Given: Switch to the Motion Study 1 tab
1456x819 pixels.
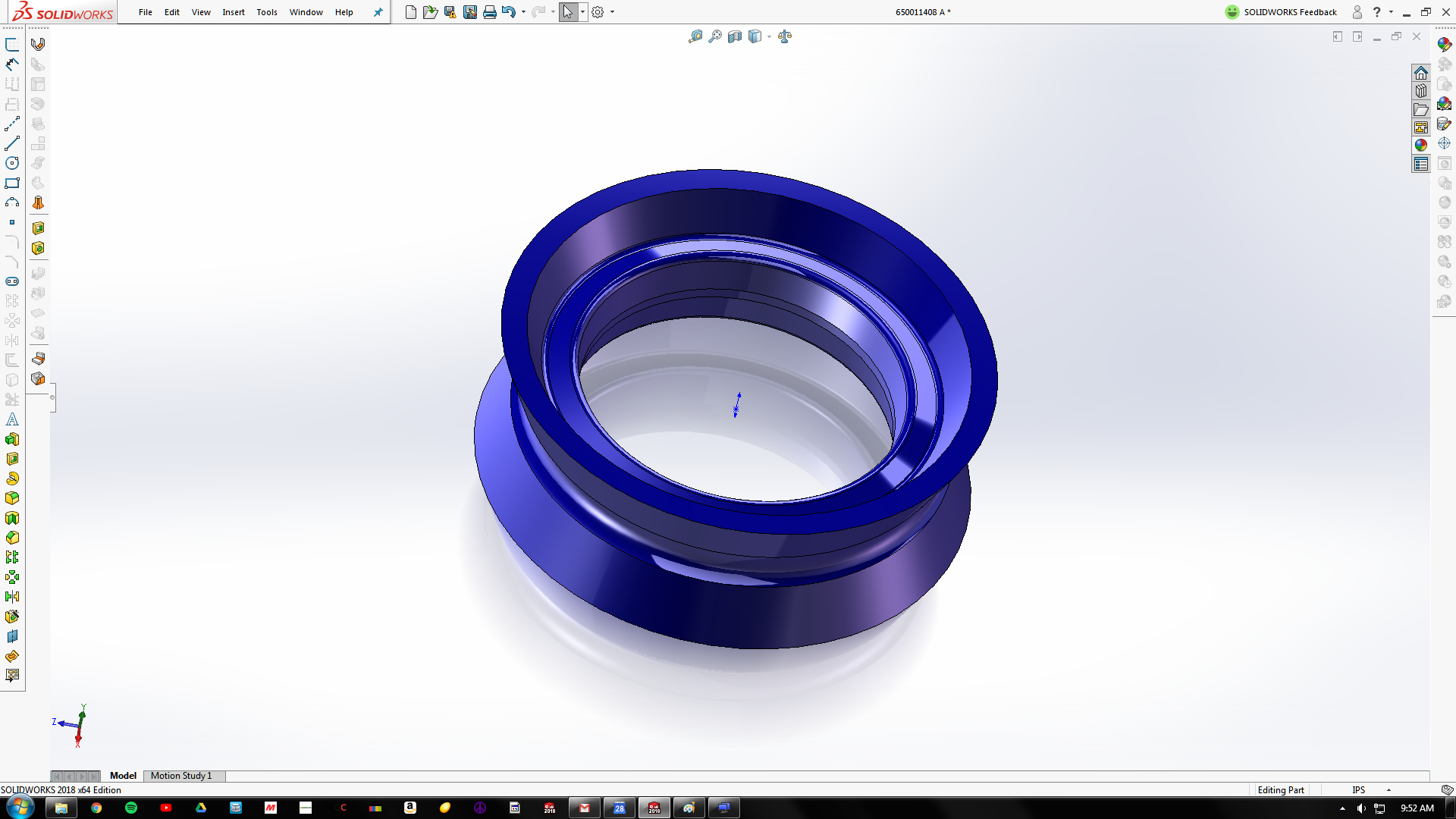Looking at the screenshot, I should (182, 776).
